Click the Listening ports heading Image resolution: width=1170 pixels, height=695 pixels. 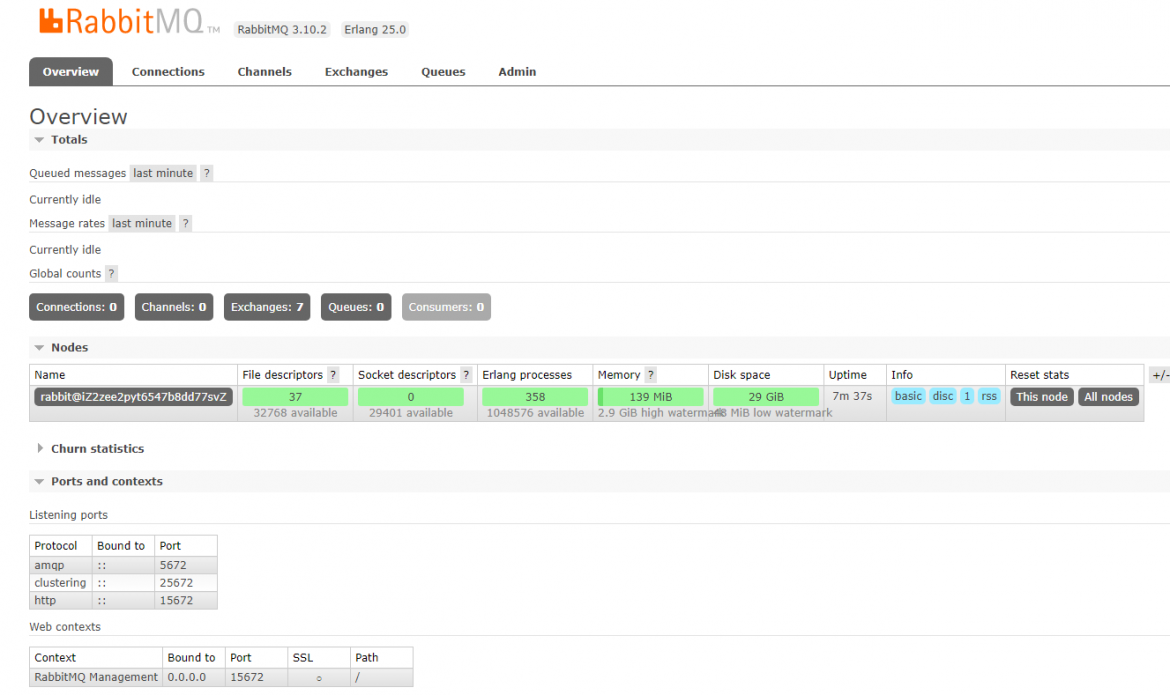pyautogui.click(x=69, y=515)
